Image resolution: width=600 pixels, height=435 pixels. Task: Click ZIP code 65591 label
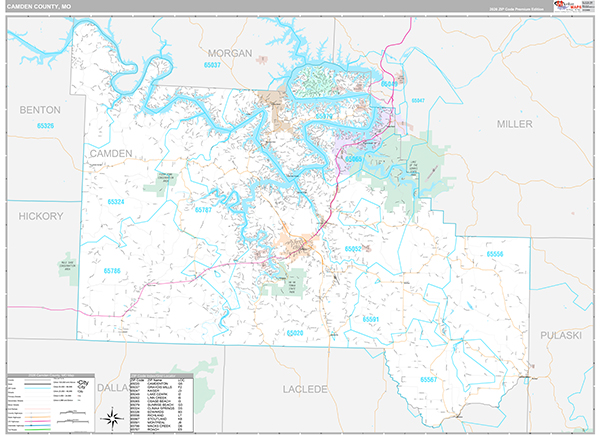[x=374, y=318]
